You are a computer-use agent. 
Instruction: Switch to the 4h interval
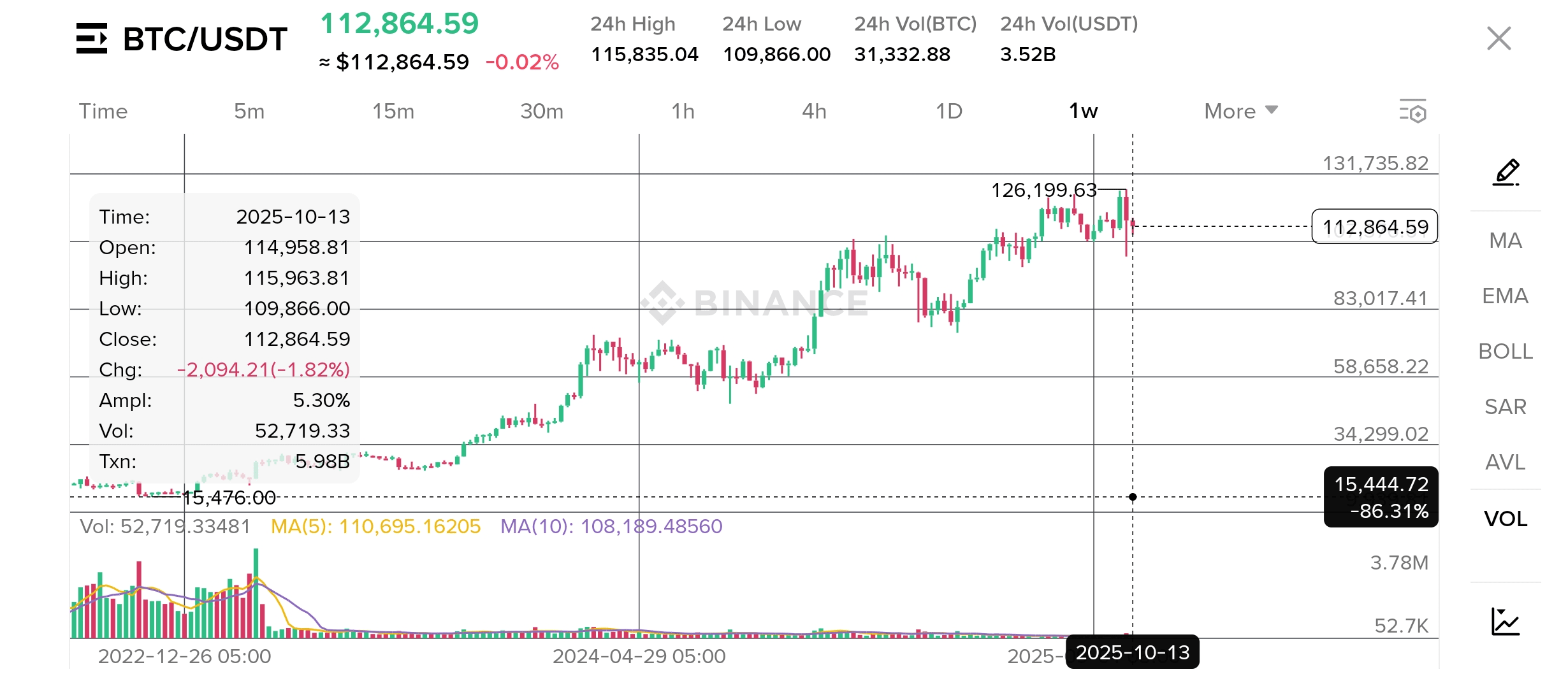[x=814, y=111]
